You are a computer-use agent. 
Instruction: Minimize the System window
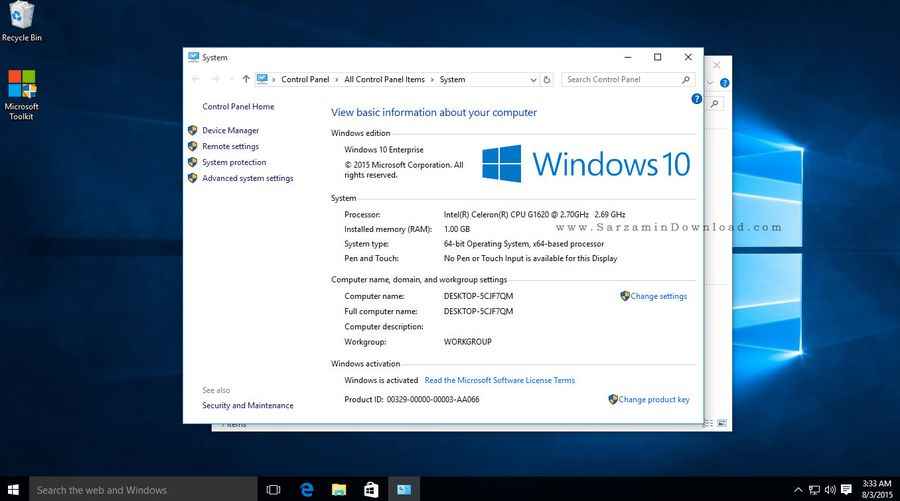point(628,57)
